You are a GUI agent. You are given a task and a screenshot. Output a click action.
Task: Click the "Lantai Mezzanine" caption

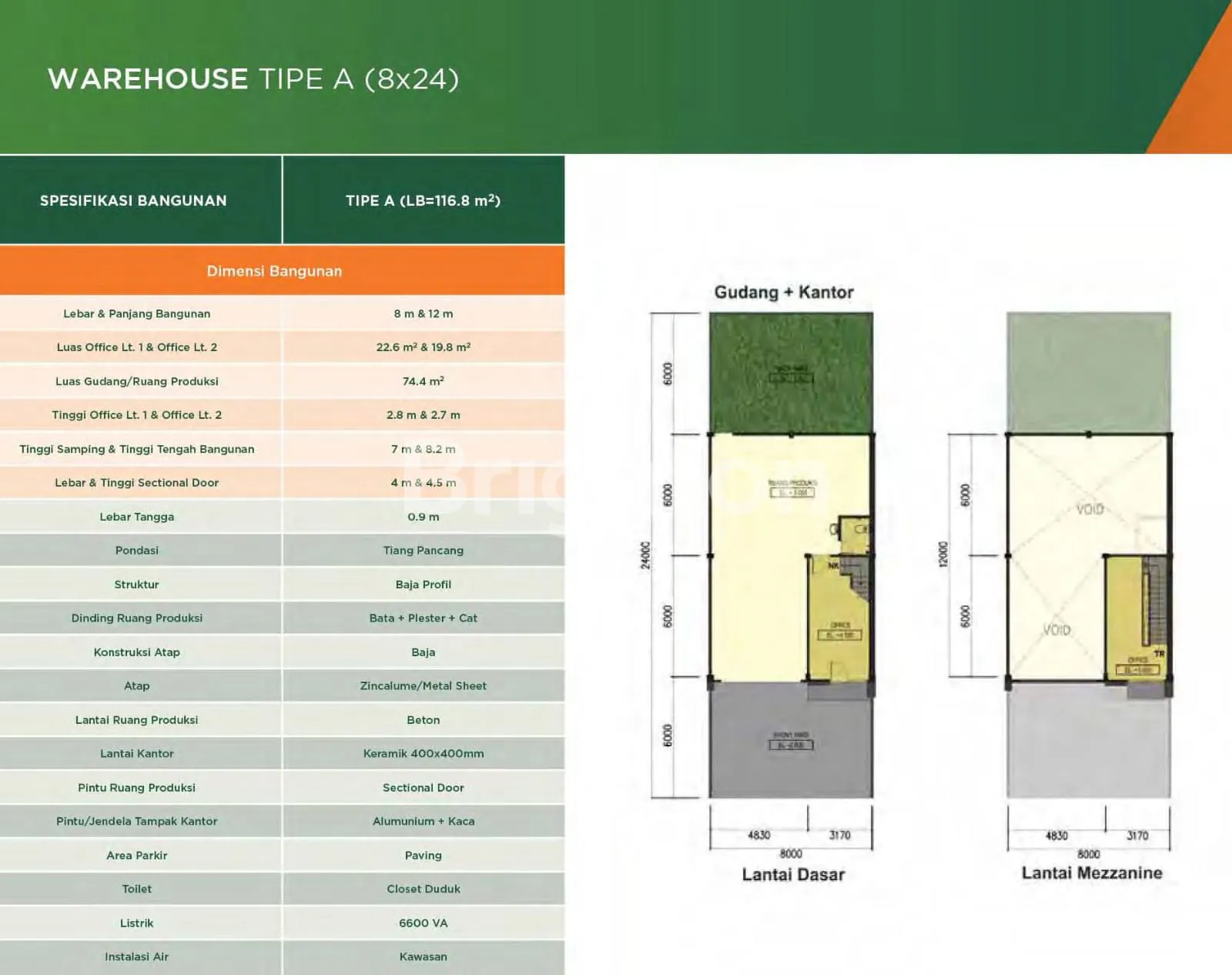[1091, 873]
